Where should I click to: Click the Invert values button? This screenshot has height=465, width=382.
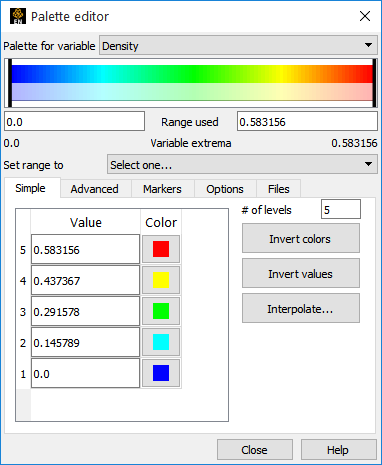coord(301,274)
